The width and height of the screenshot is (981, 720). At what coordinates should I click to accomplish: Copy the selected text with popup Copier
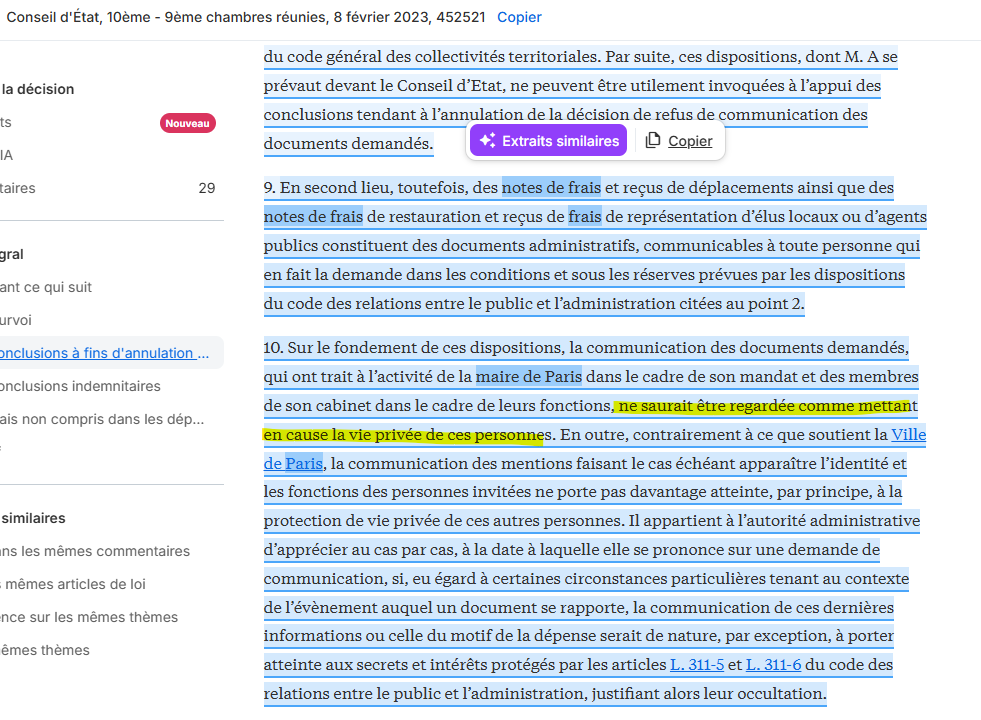(690, 141)
